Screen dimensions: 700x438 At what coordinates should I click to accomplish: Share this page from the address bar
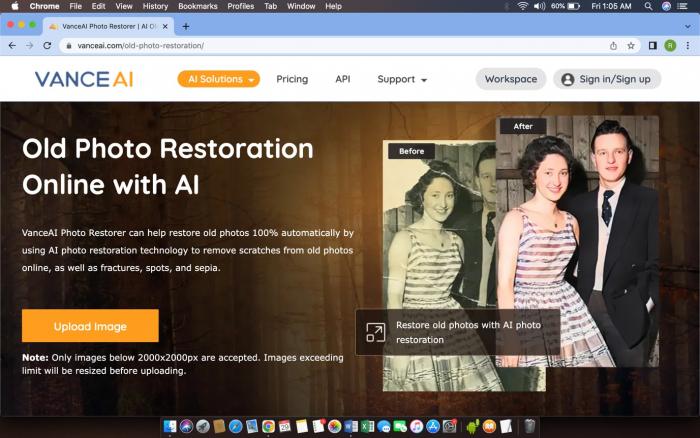click(x=613, y=46)
